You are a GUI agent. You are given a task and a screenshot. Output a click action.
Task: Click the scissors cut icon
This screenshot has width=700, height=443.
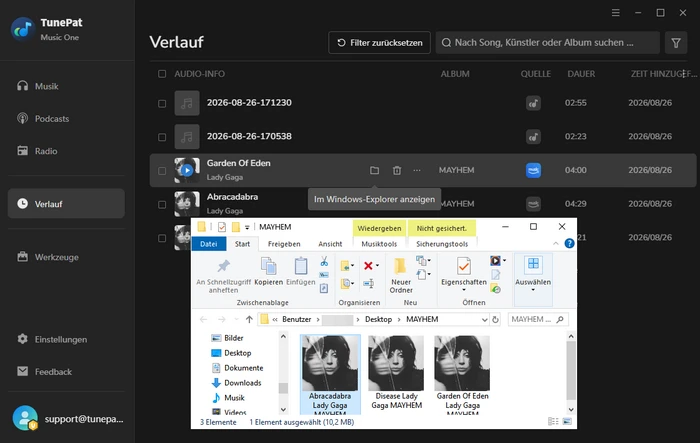coord(324,261)
